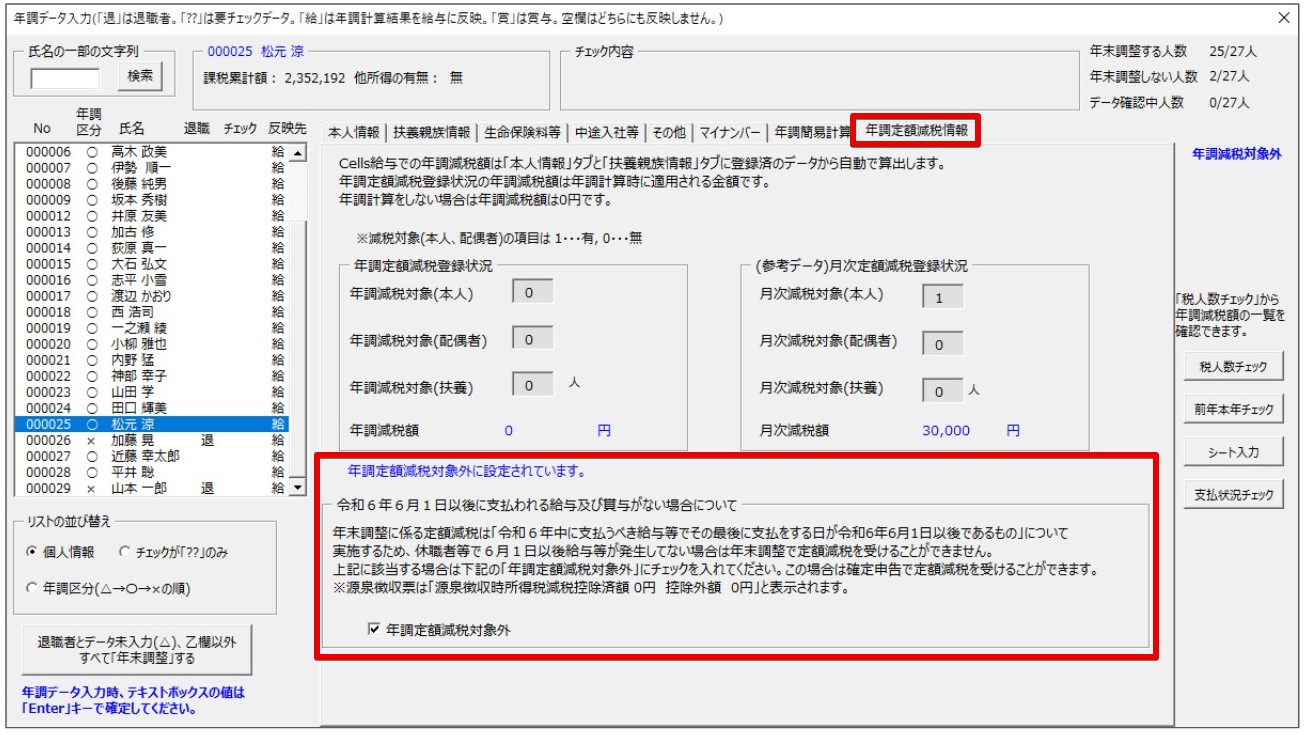Select employee 000017 渡辺 かおり
The image size is (1306, 735).
point(152,296)
